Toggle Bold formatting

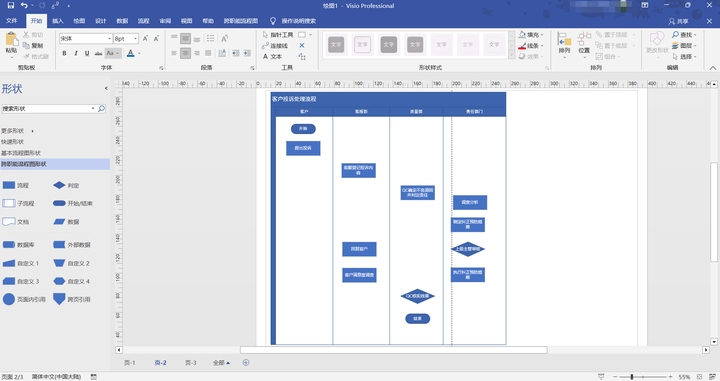pyautogui.click(x=64, y=53)
